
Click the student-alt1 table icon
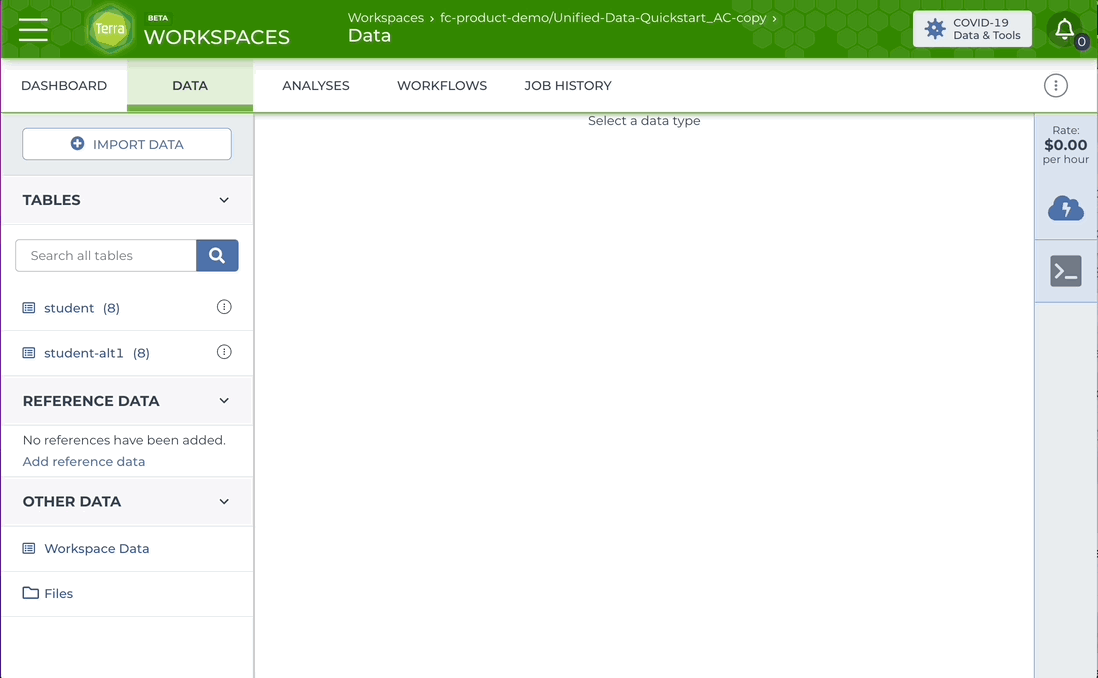tap(29, 353)
